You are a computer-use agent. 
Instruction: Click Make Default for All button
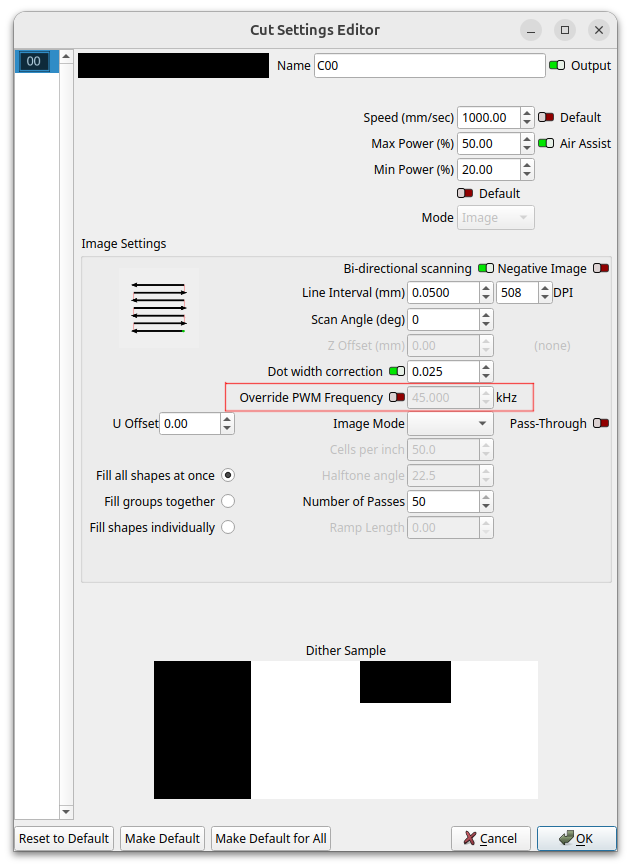(x=270, y=838)
